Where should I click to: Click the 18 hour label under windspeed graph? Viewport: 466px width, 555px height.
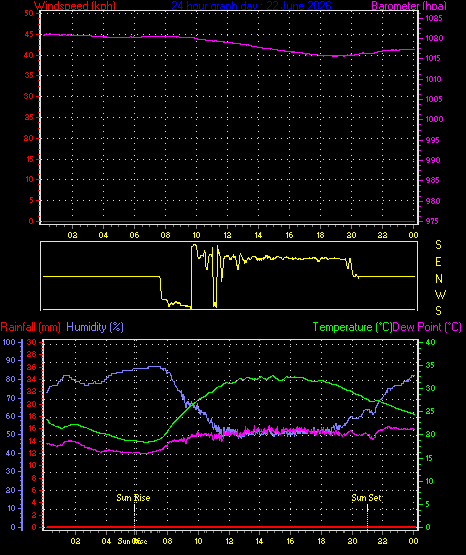click(320, 235)
